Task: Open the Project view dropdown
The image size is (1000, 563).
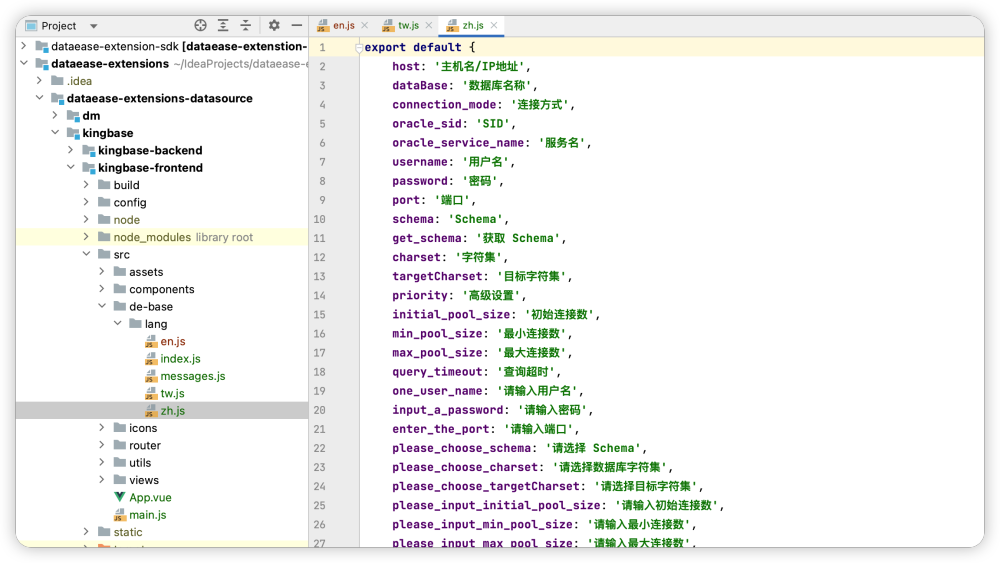Action: (x=94, y=26)
